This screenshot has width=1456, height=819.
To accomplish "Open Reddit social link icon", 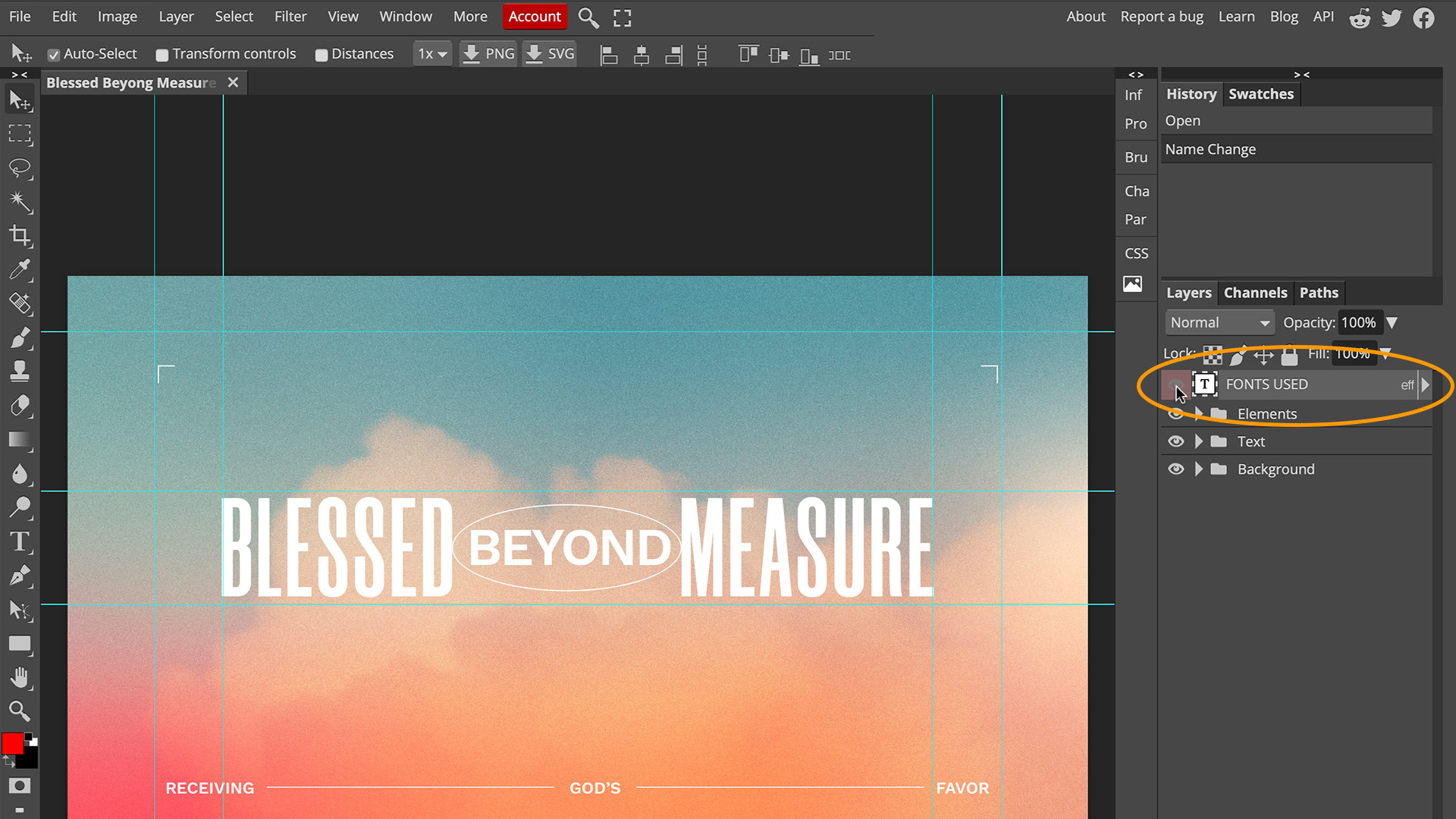I will [1360, 17].
